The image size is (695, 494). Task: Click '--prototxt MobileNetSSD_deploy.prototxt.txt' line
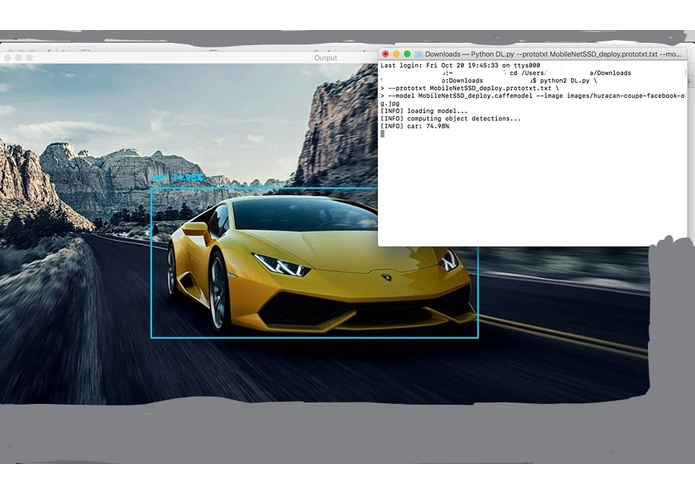click(469, 88)
